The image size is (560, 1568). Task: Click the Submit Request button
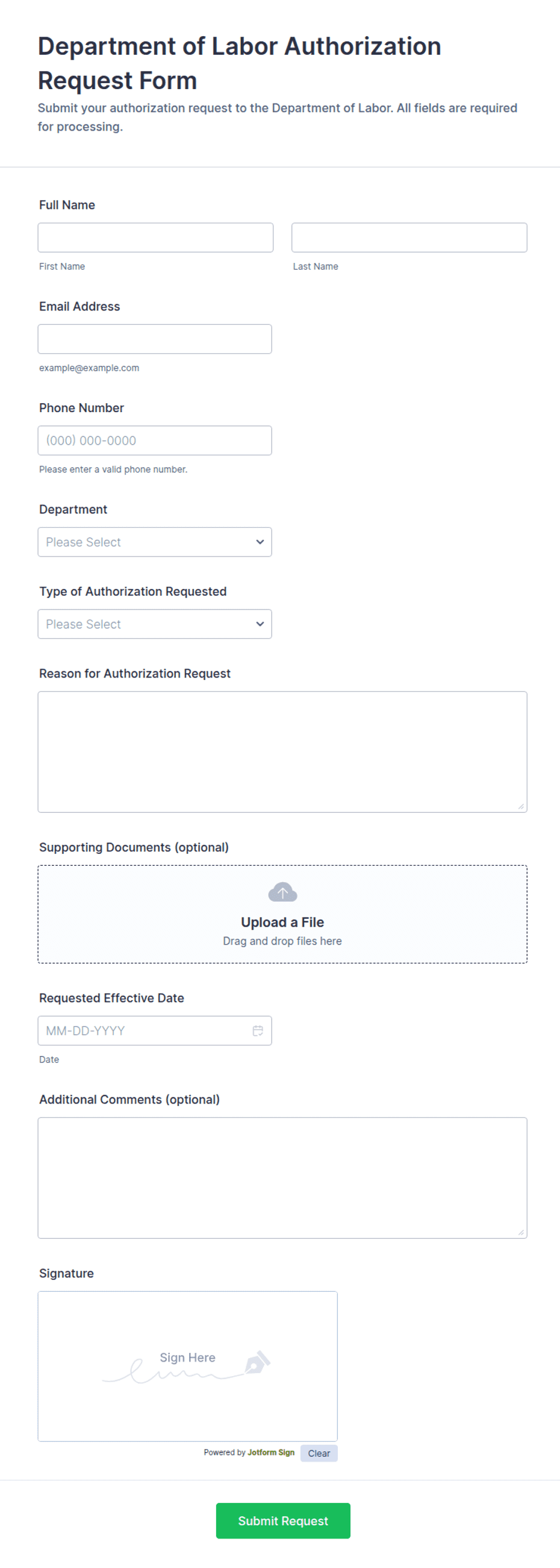283,1520
